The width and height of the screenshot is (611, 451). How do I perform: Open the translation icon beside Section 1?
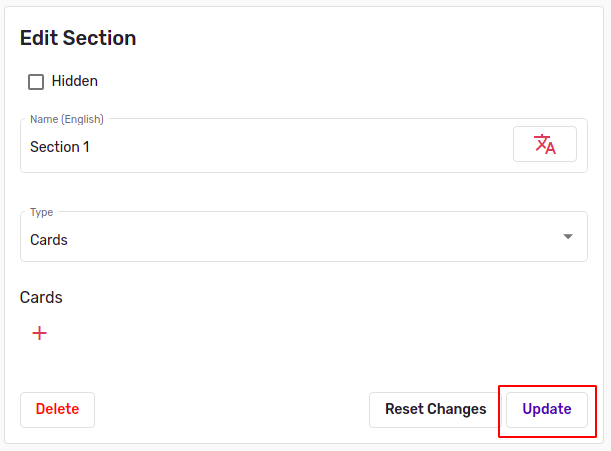click(x=545, y=144)
